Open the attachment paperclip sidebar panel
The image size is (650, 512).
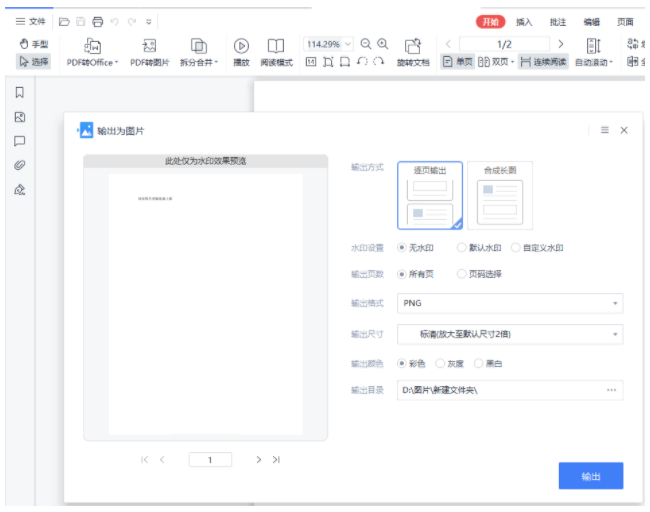19,165
